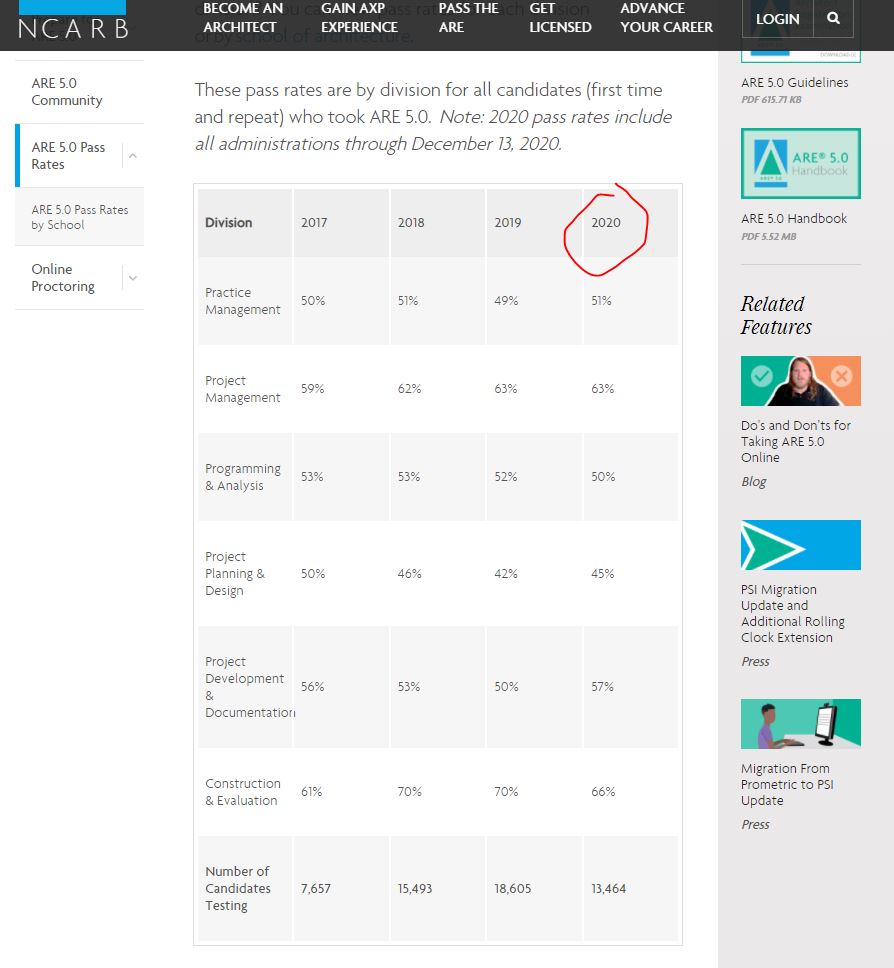Click the Blog label under Do's and Don'ts
The width and height of the screenshot is (894, 968).
(753, 482)
